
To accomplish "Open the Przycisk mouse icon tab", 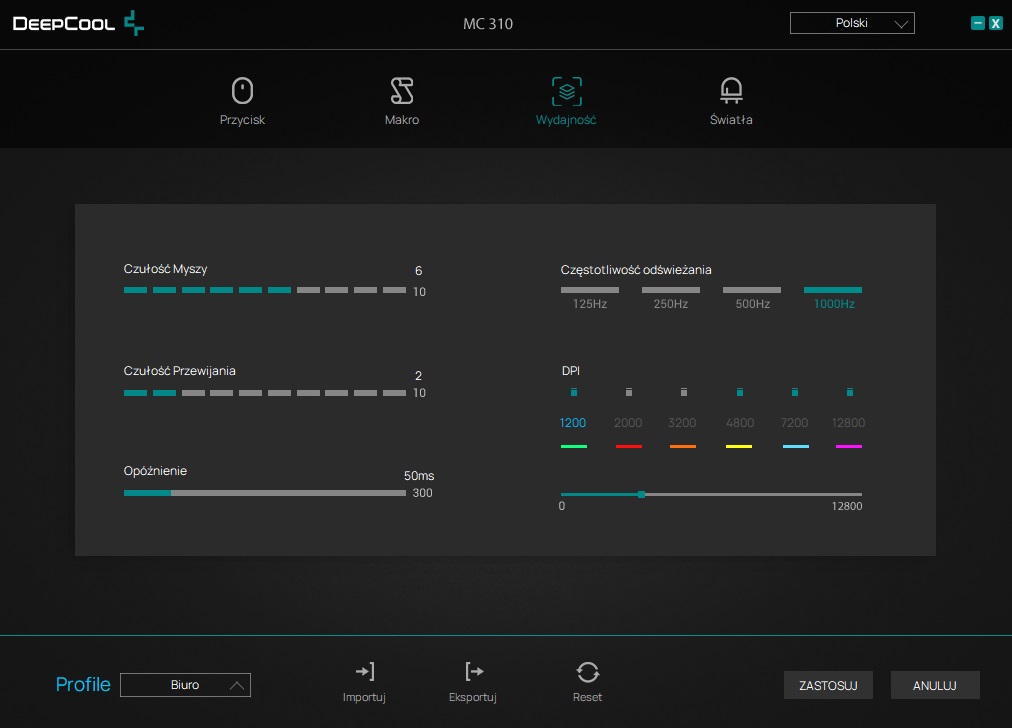I will pos(242,90).
